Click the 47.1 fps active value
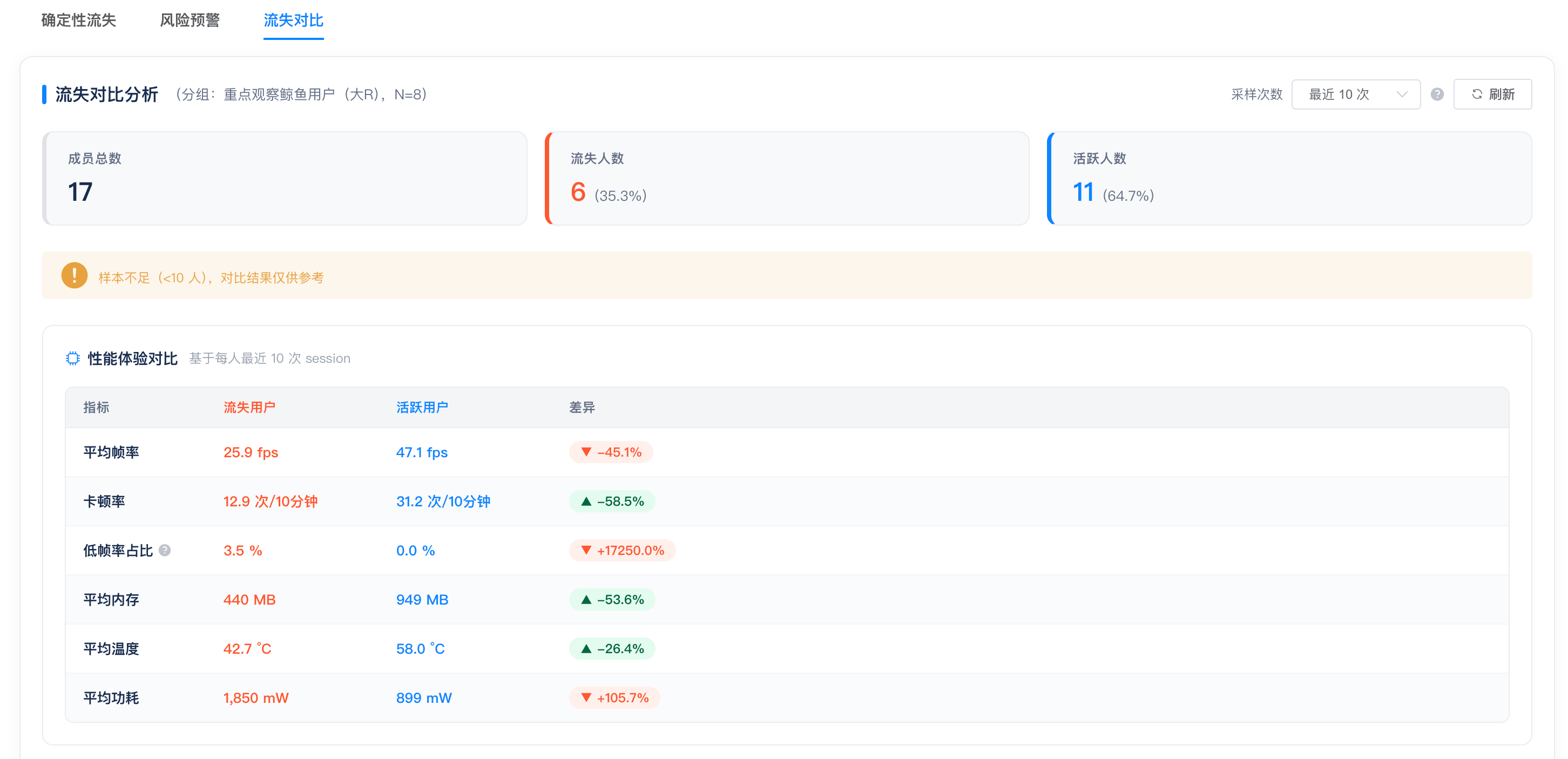Screen dimensions: 1568x759 (x=422, y=452)
